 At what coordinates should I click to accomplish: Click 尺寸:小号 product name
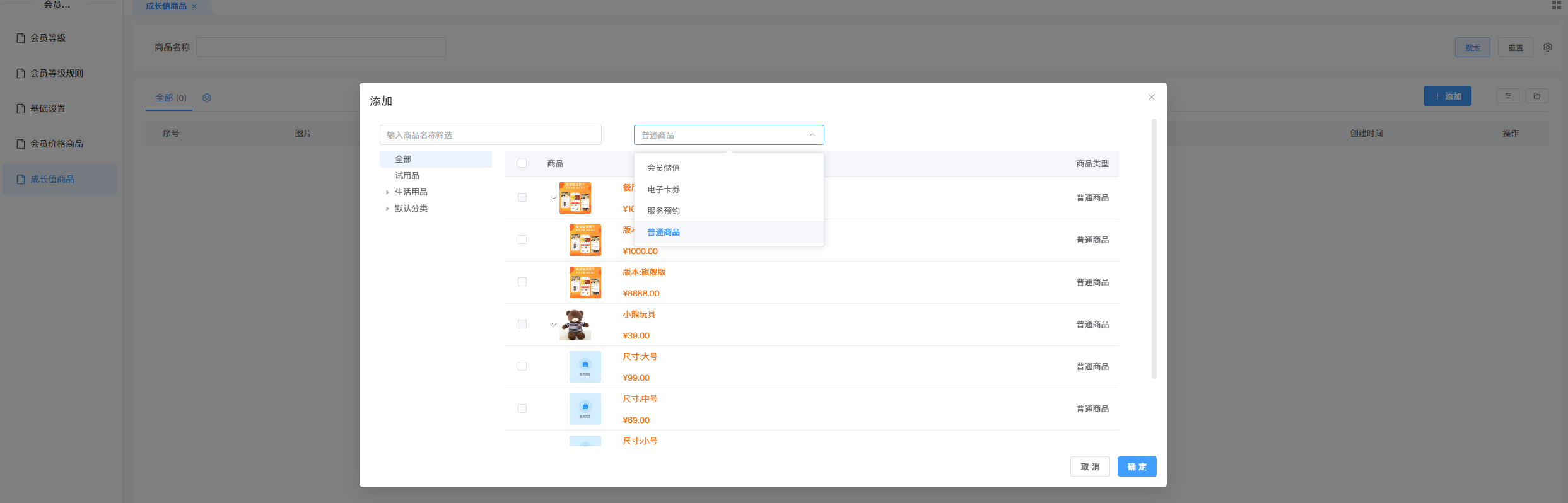640,441
